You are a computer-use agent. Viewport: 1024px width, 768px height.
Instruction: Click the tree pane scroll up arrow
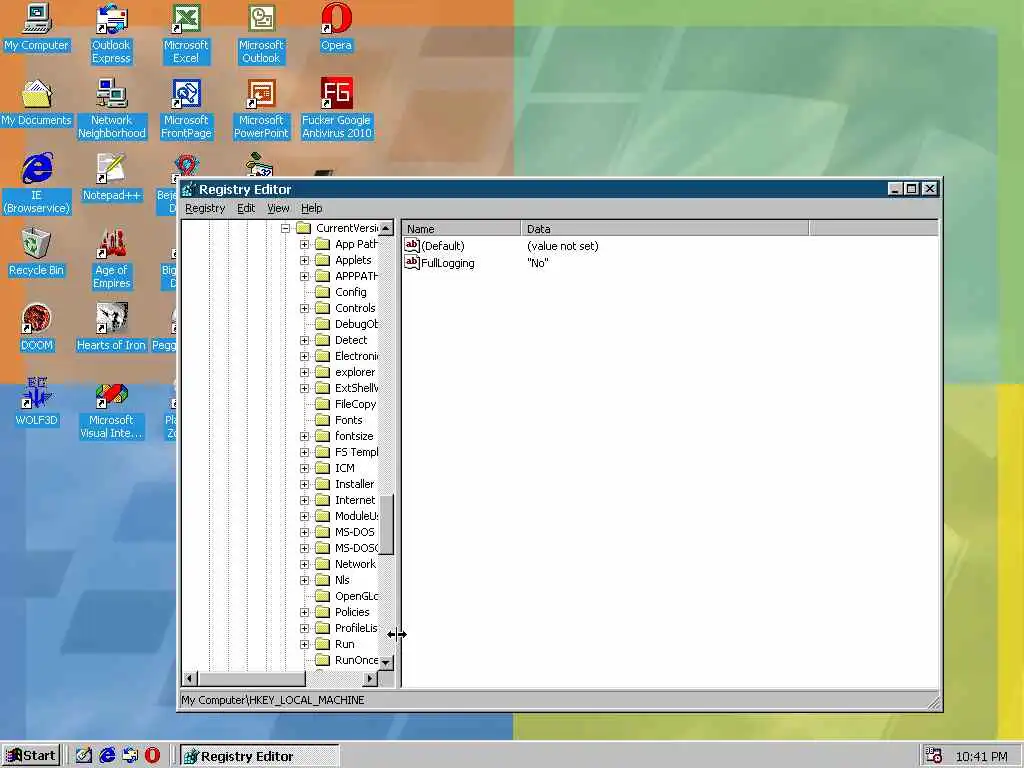(386, 228)
